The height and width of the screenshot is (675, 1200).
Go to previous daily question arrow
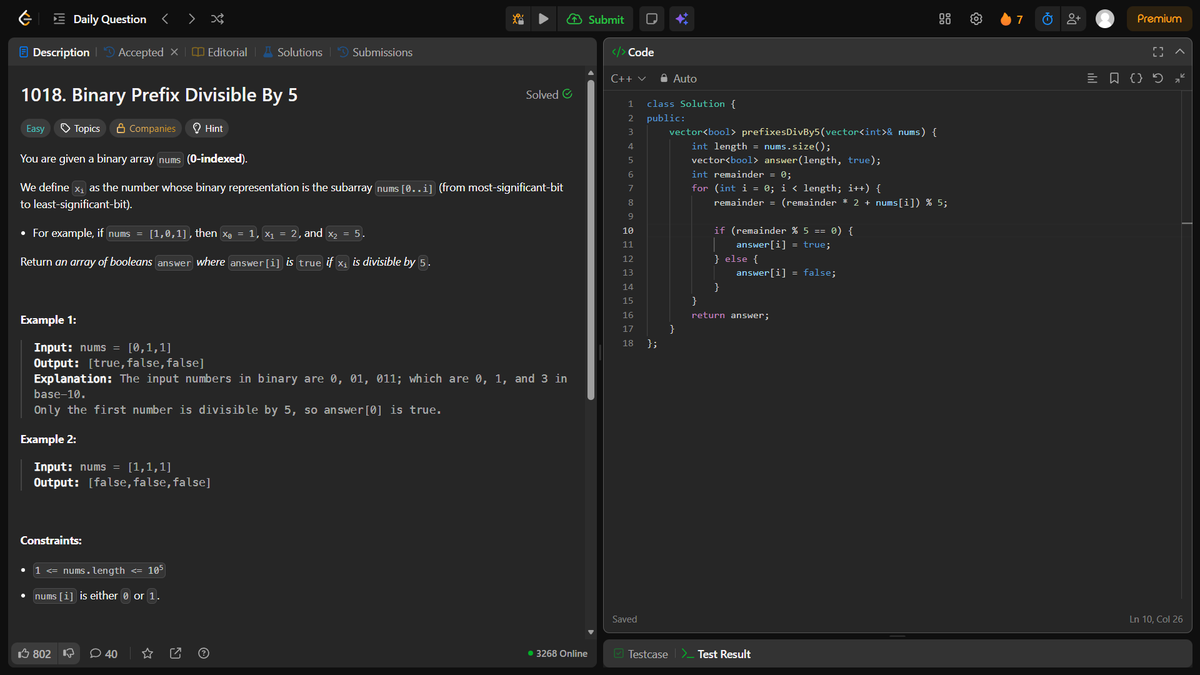point(167,19)
